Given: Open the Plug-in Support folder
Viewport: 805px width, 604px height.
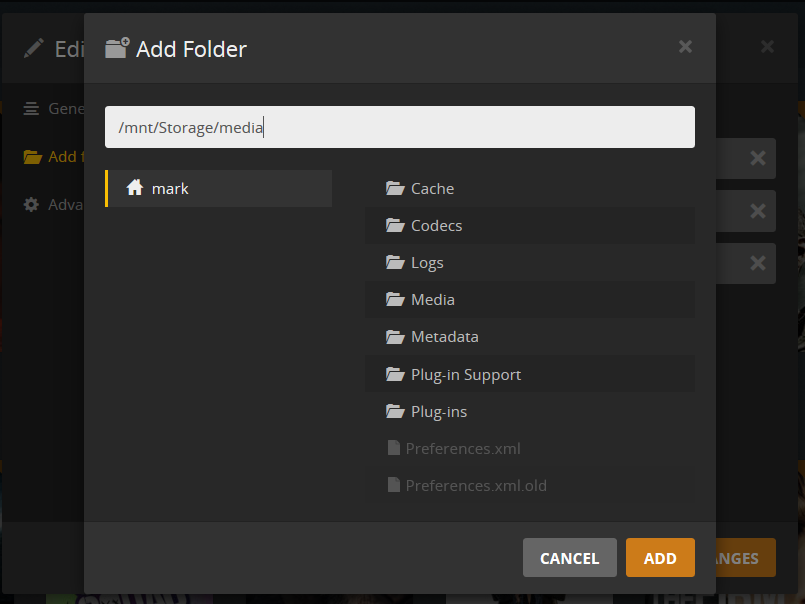Looking at the screenshot, I should coord(466,374).
